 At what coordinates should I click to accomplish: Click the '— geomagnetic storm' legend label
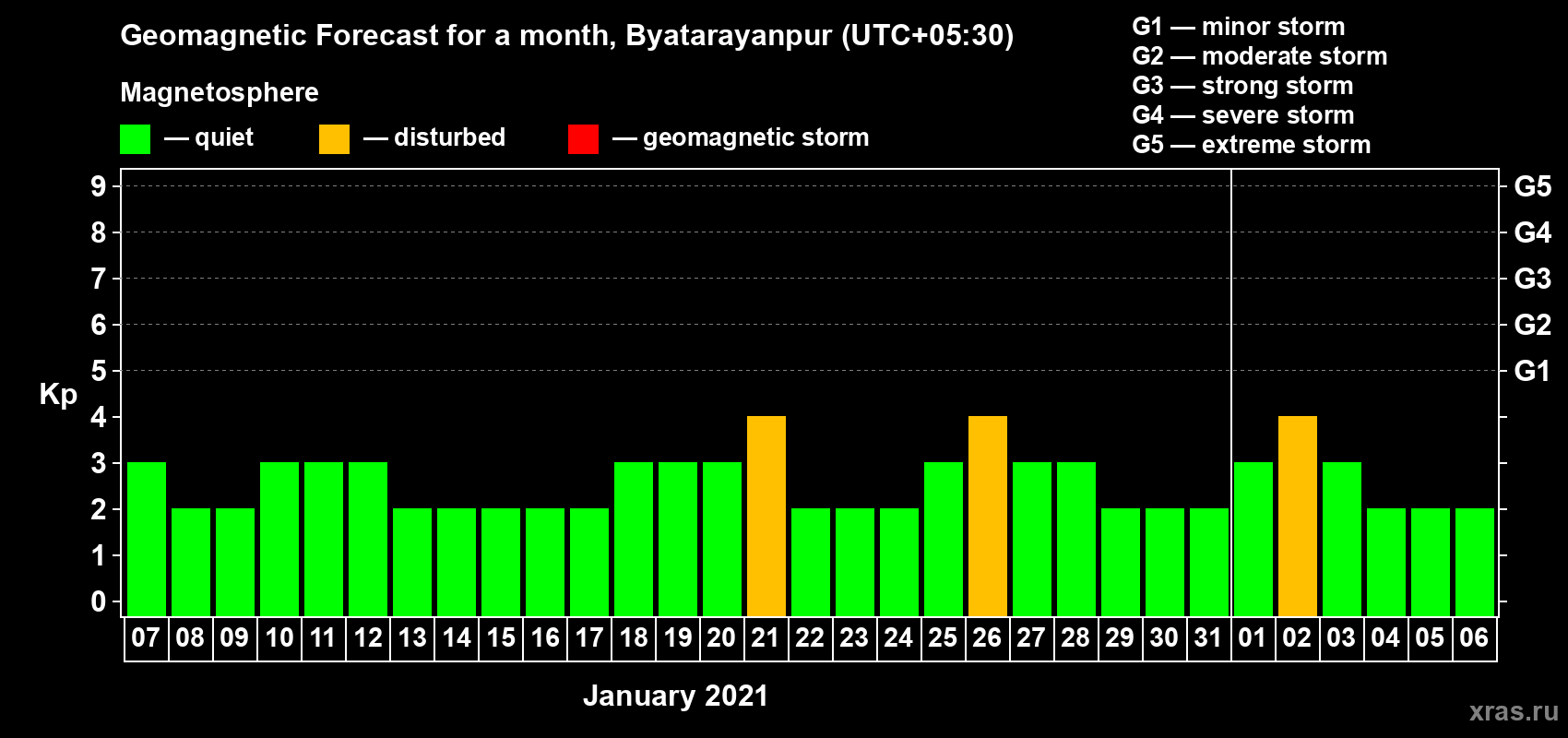[741, 138]
